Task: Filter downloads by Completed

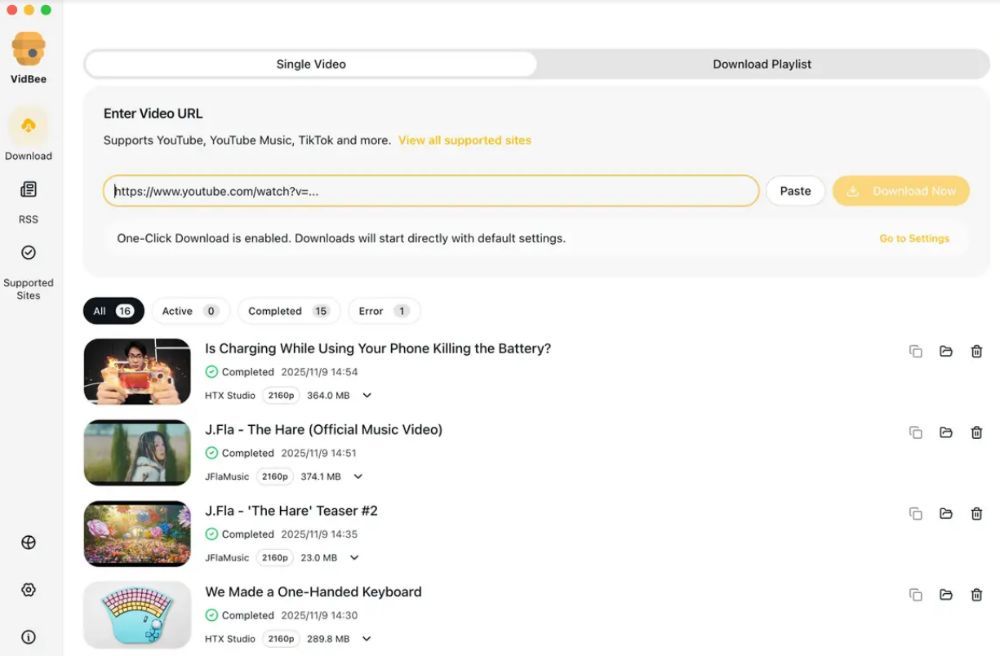Action: [x=288, y=311]
